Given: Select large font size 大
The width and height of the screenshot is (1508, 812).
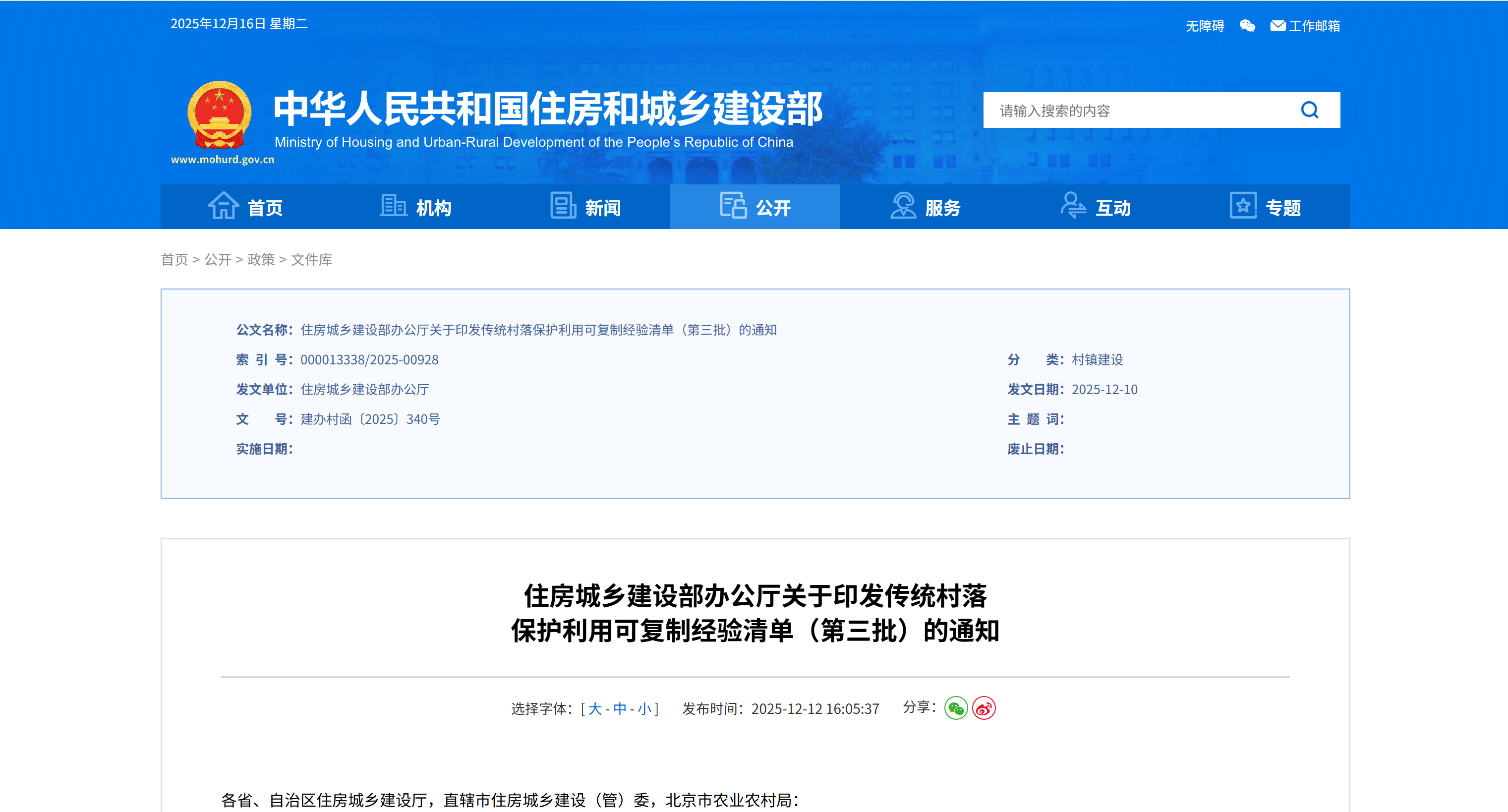Looking at the screenshot, I should coord(595,709).
